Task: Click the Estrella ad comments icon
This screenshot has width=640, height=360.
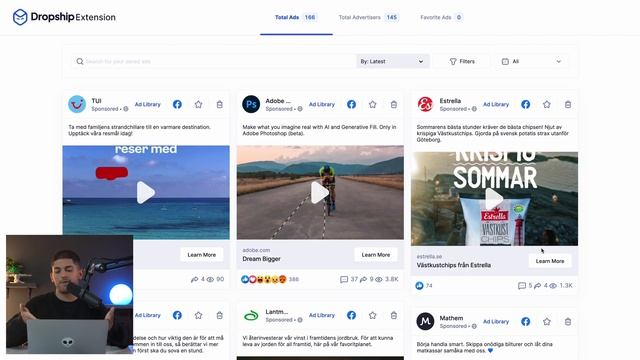Action: (x=522, y=286)
